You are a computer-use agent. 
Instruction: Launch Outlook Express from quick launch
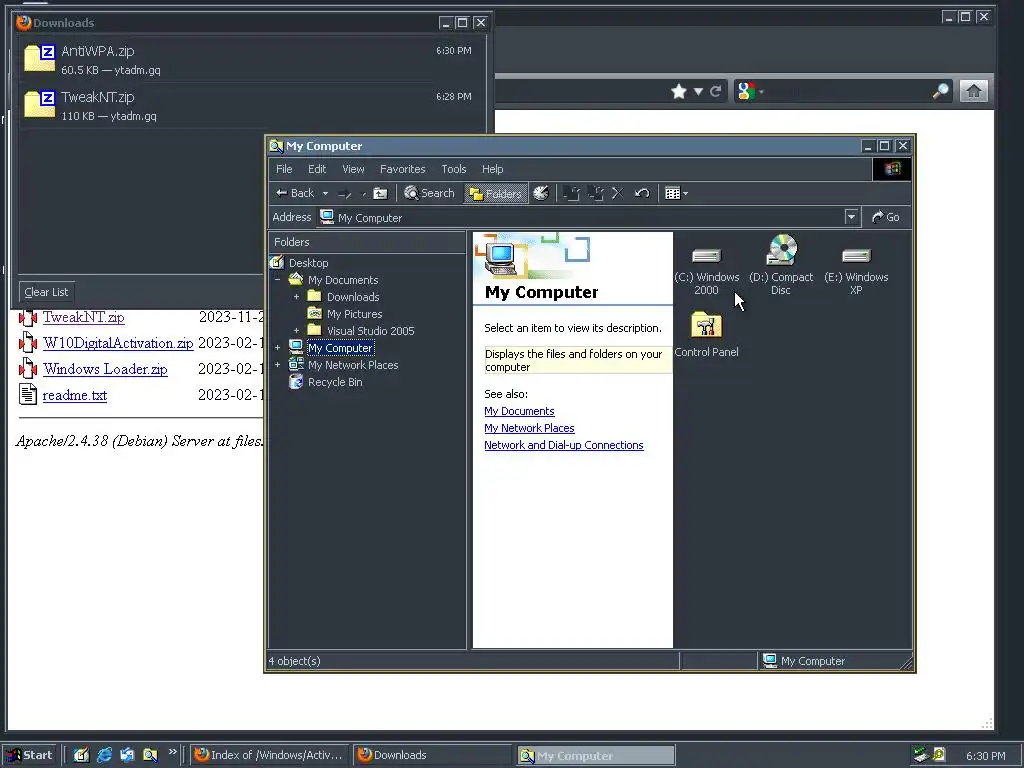[127, 755]
